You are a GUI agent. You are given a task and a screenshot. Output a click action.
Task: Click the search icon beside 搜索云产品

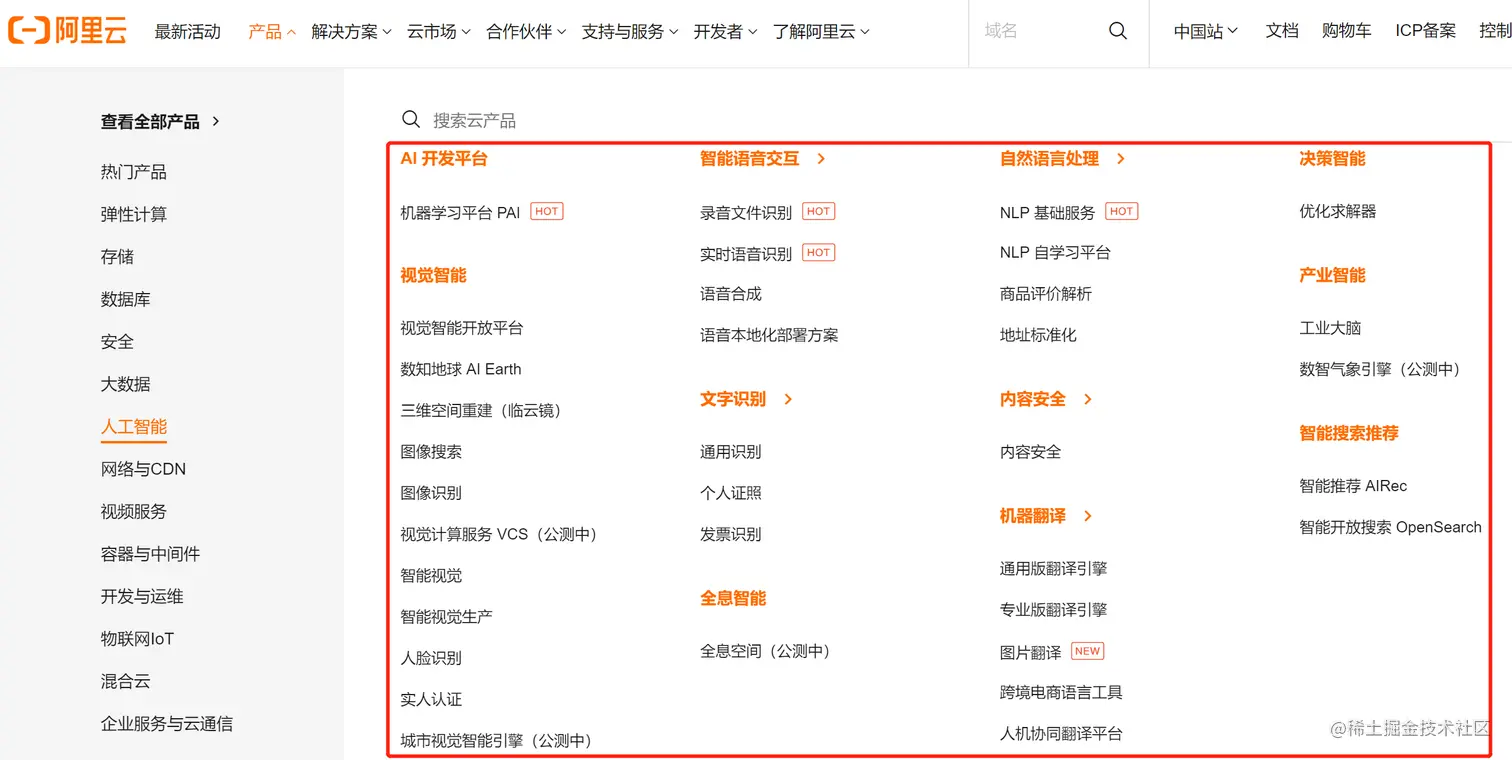pos(411,120)
